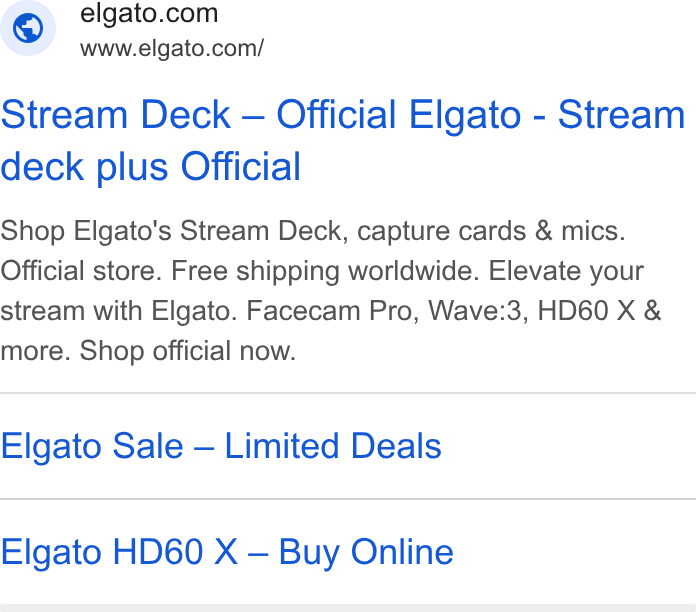
Task: Open the Elgato Sale – Limited Deals sitelink
Action: (221, 446)
